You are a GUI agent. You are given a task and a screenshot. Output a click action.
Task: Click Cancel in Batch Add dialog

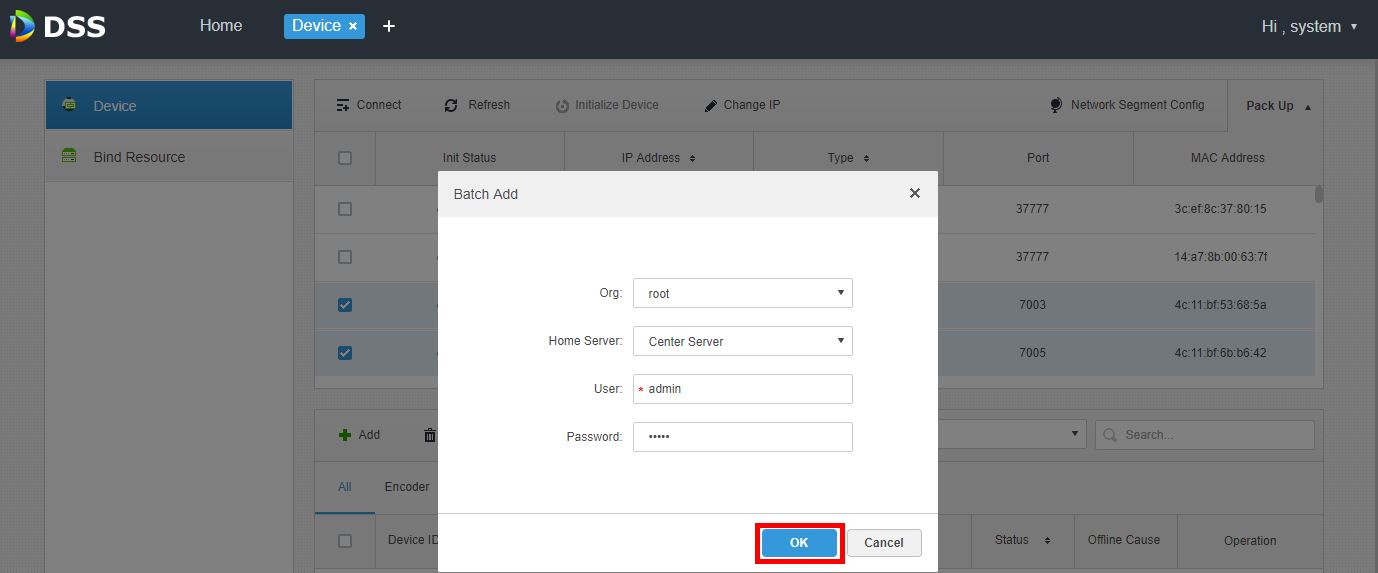pos(884,543)
